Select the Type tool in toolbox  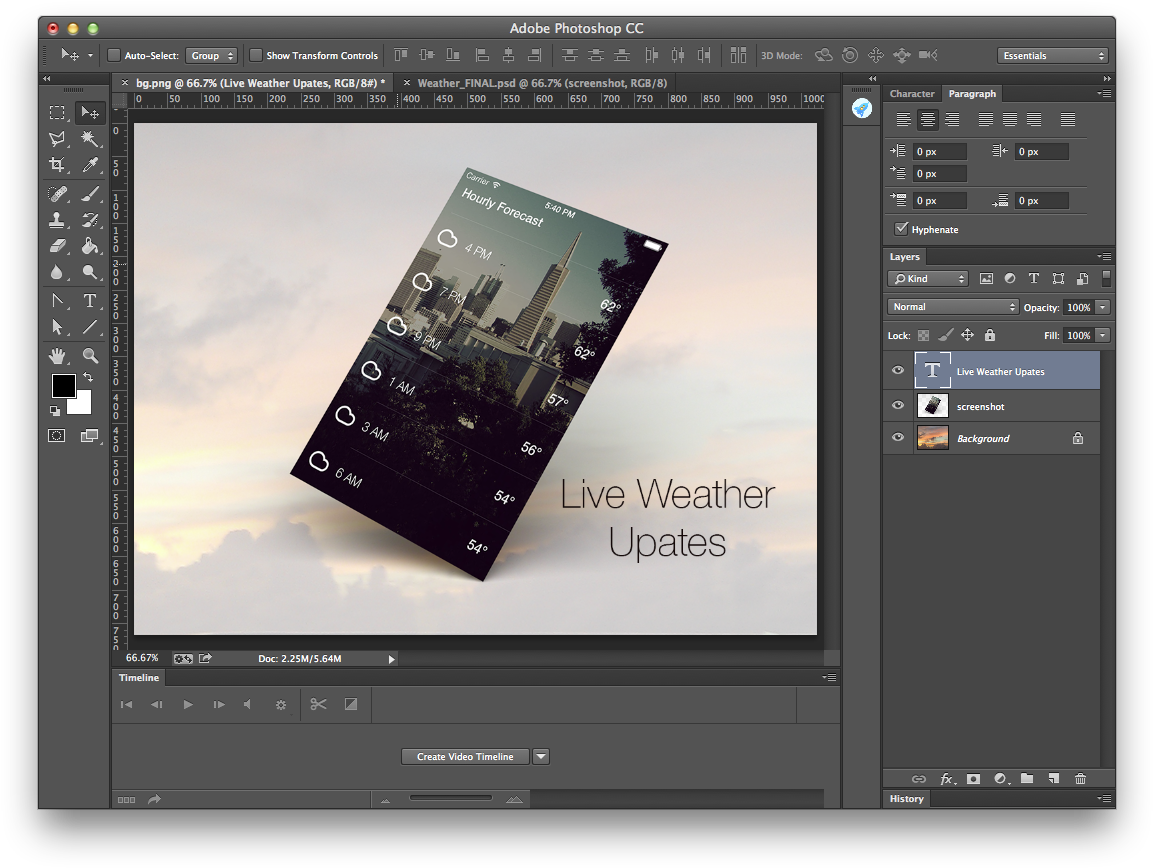(x=90, y=301)
